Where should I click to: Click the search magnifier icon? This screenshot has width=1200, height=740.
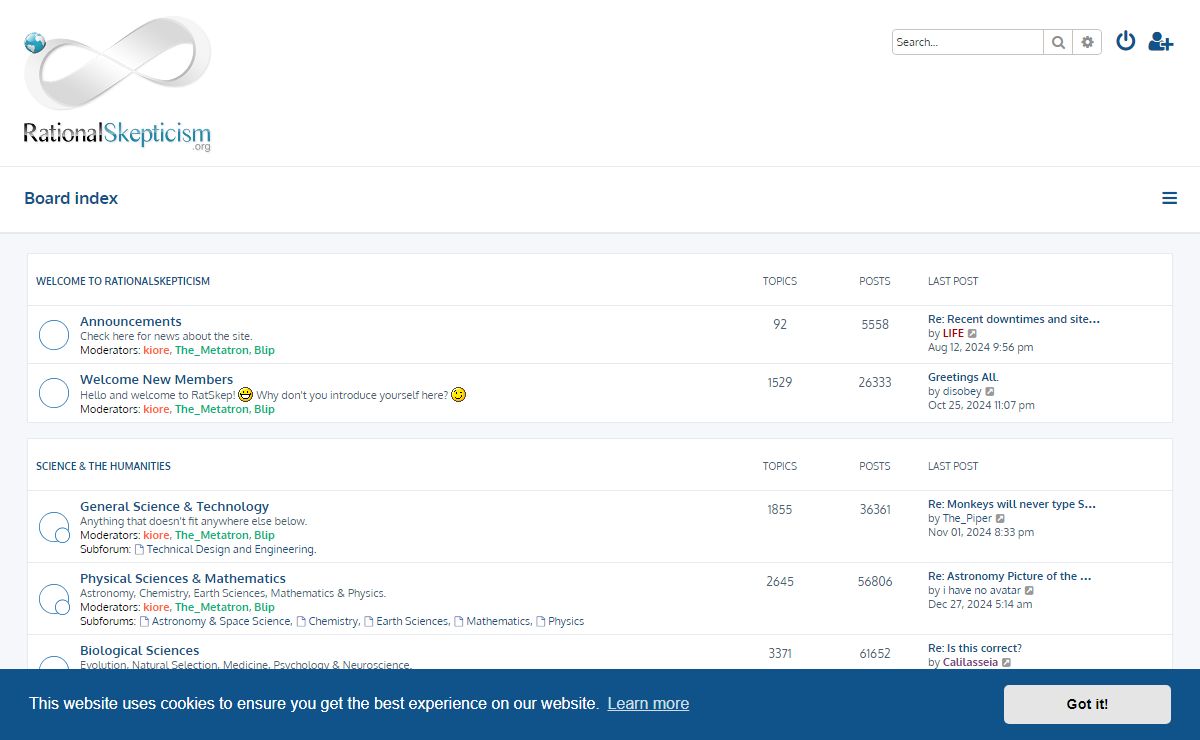1058,42
